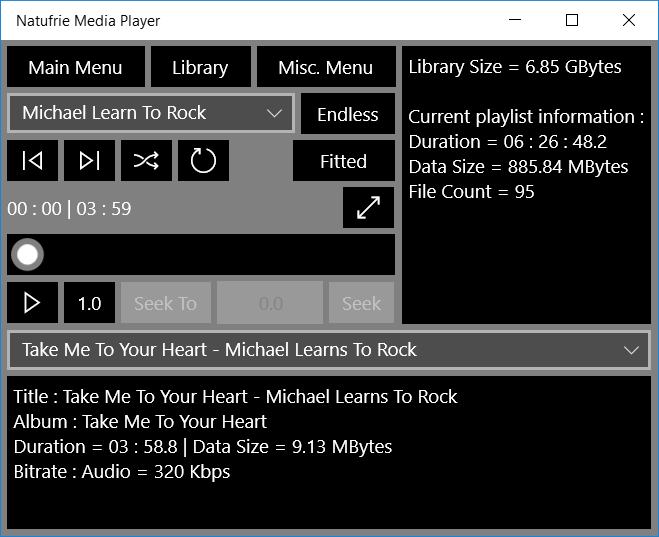Click the repeat loop icon

203,161
